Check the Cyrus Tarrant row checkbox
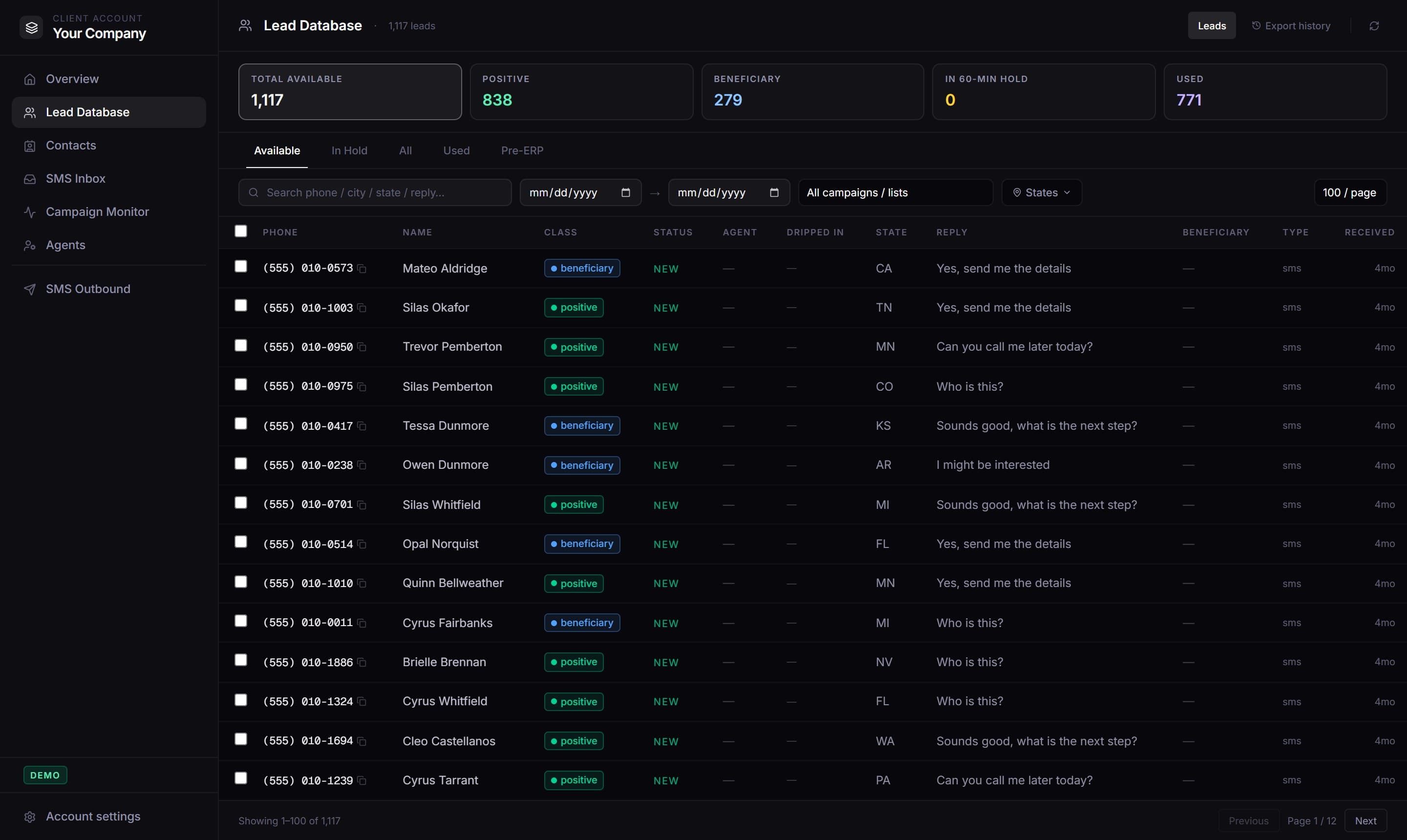1407x840 pixels. click(x=241, y=778)
